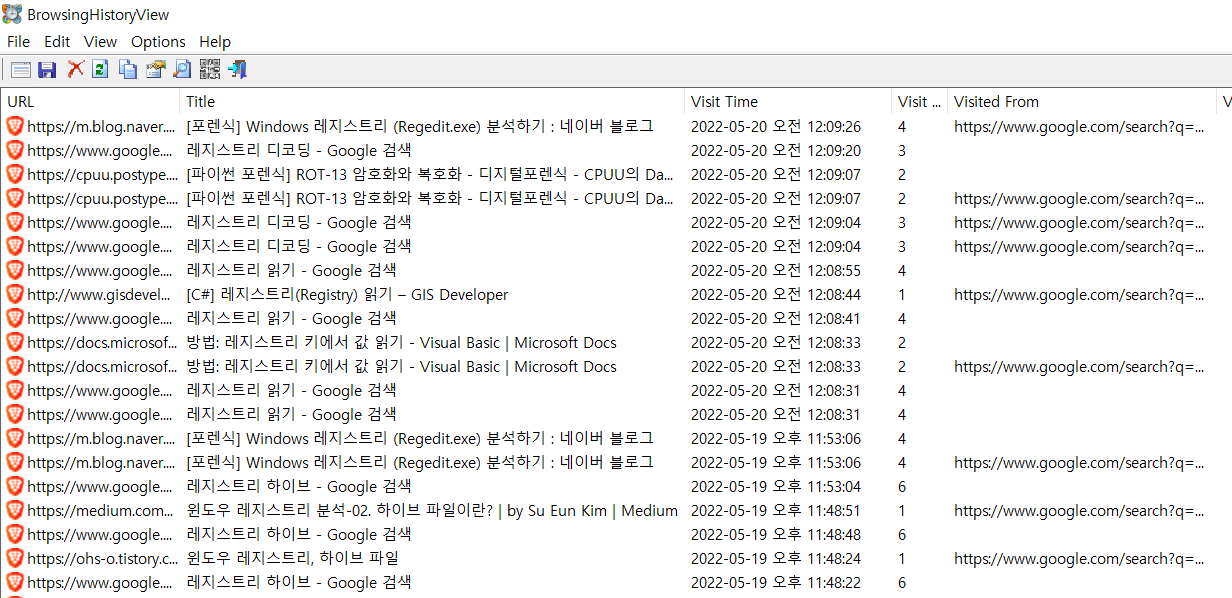
Task: Open the Help menu
Action: point(215,41)
